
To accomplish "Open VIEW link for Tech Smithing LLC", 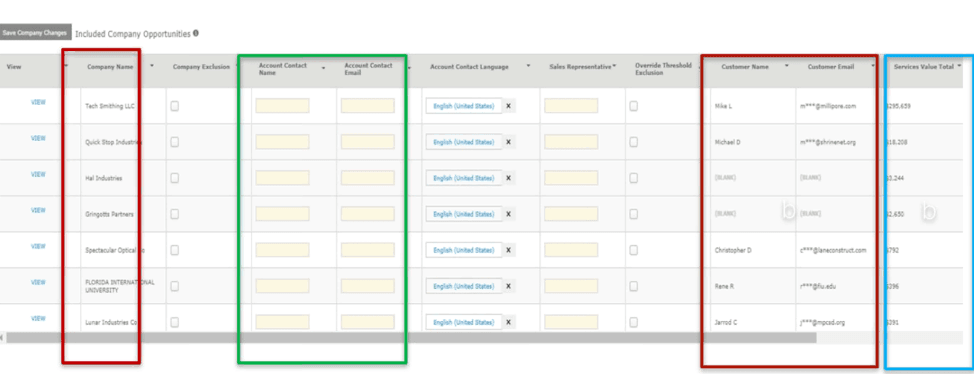I will (38, 103).
